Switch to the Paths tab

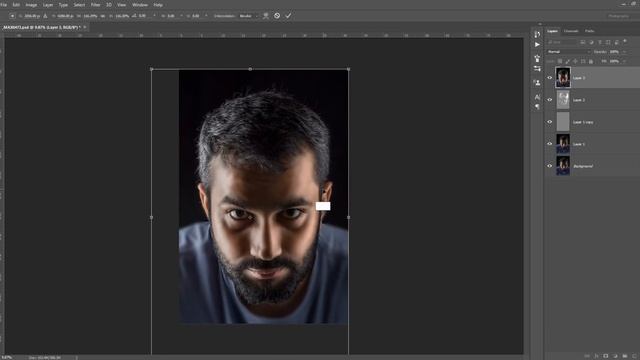click(x=589, y=31)
